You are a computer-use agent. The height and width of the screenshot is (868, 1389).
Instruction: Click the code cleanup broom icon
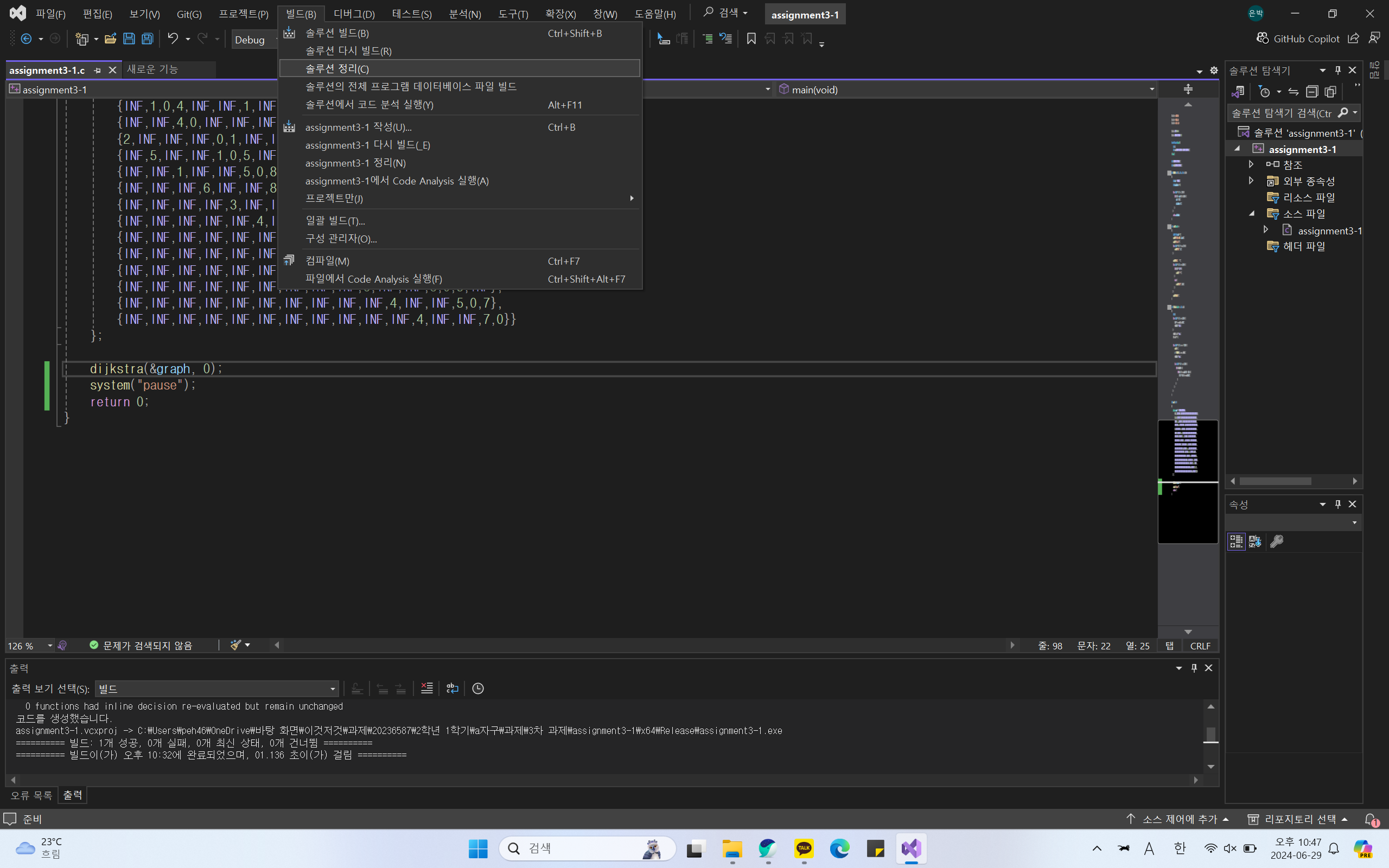point(235,645)
